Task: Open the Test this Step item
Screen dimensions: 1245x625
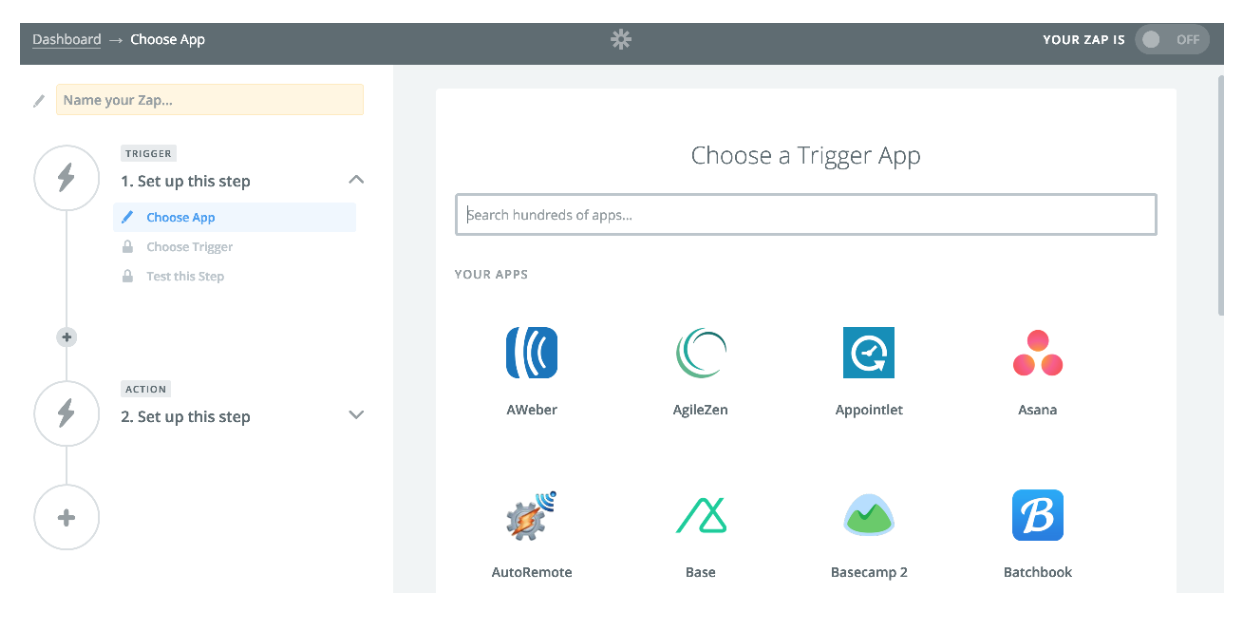Action: [x=234, y=276]
